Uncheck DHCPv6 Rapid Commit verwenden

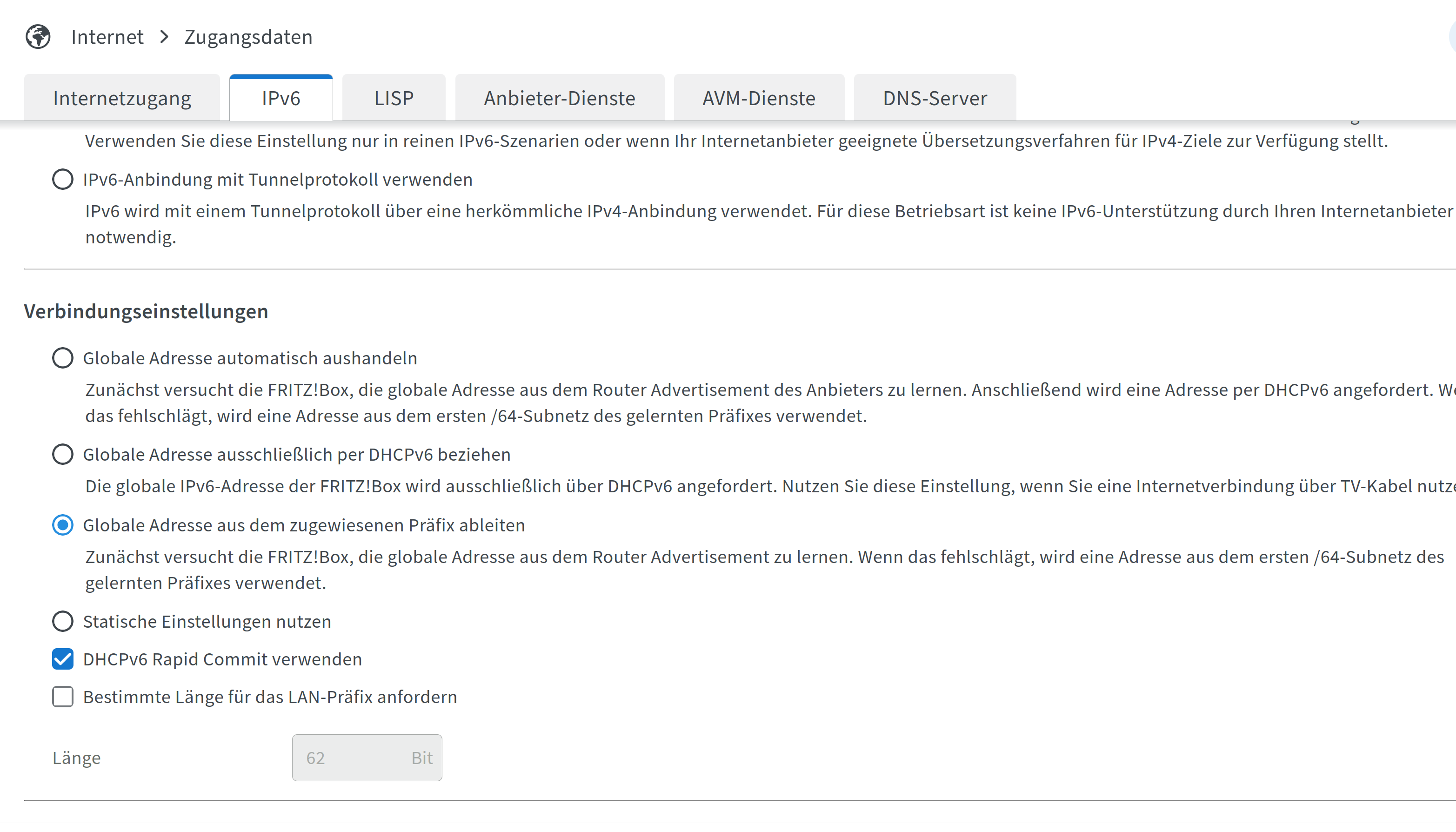click(62, 659)
